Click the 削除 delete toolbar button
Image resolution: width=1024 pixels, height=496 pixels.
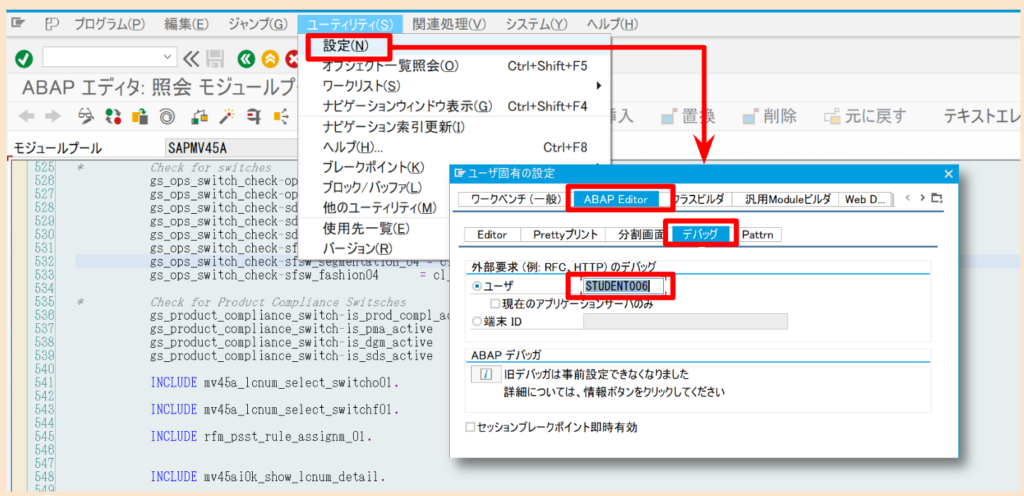(x=770, y=117)
